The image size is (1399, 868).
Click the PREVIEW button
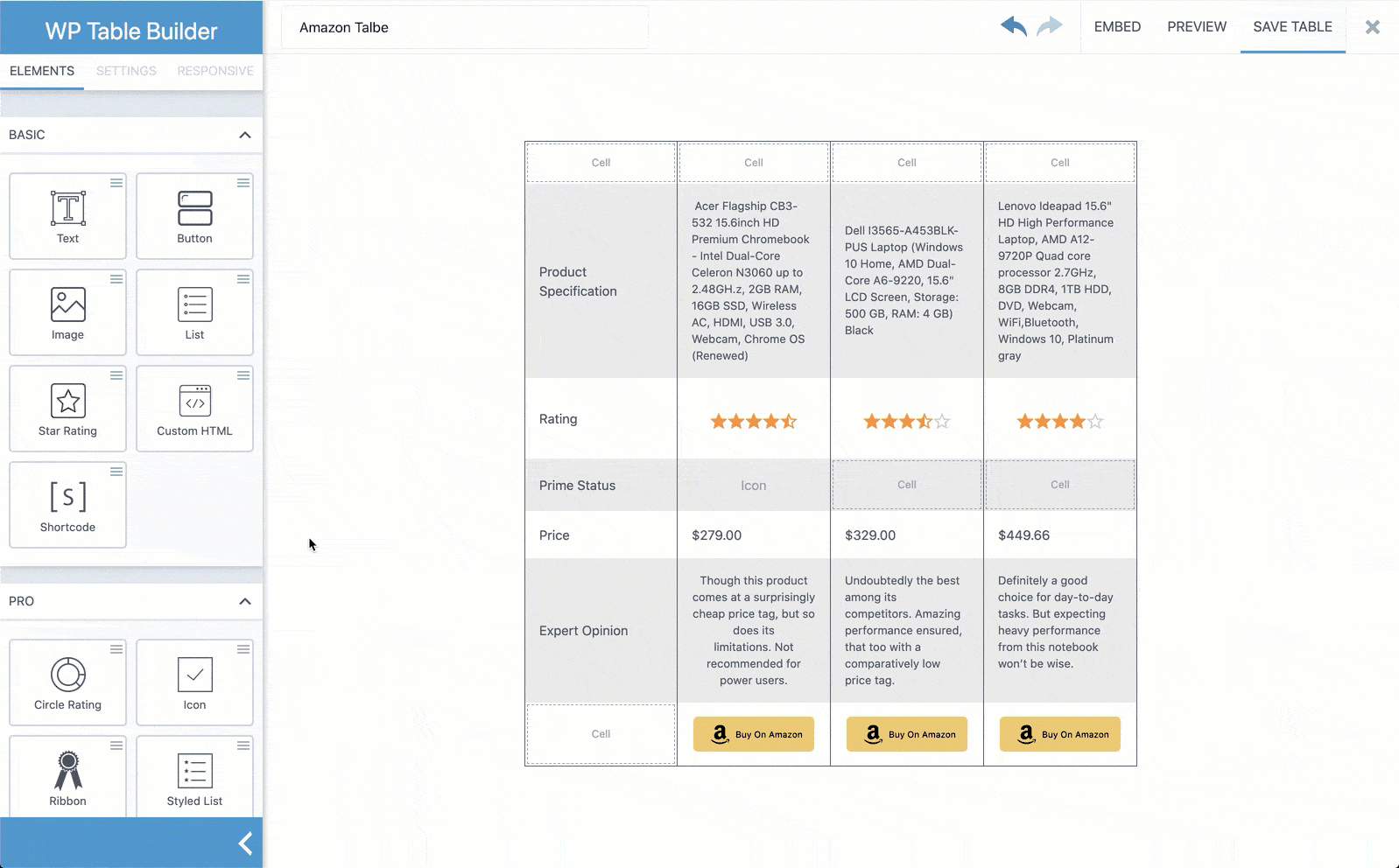[1197, 27]
